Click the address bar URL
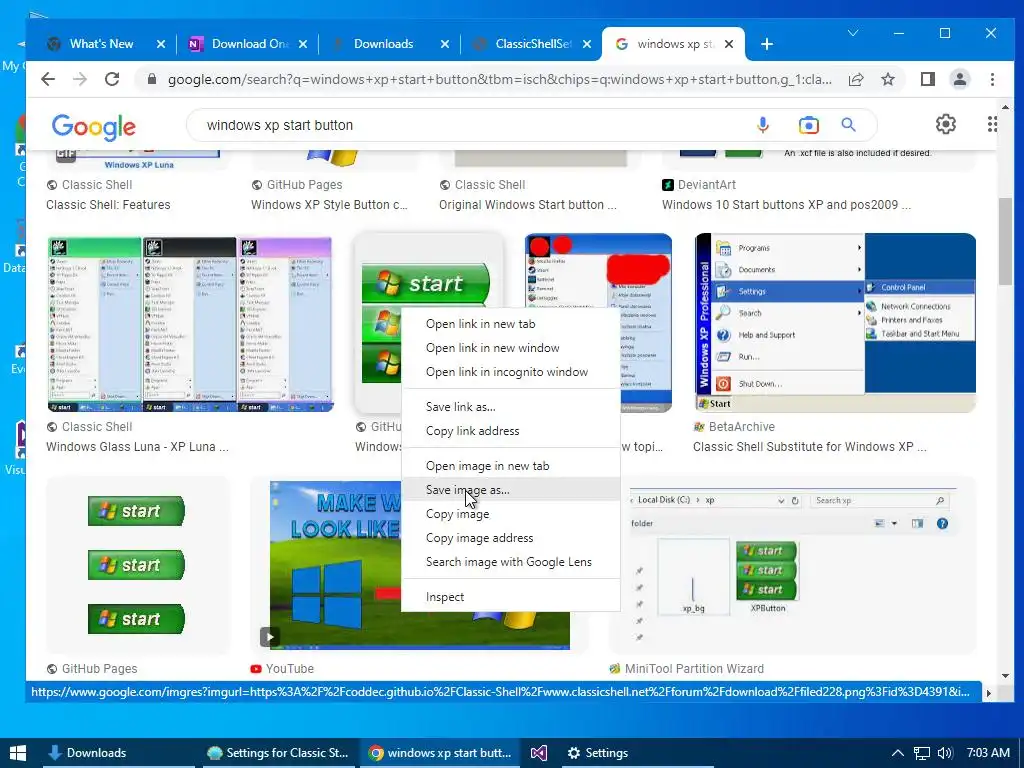The height and width of the screenshot is (768, 1024). pyautogui.click(x=500, y=80)
